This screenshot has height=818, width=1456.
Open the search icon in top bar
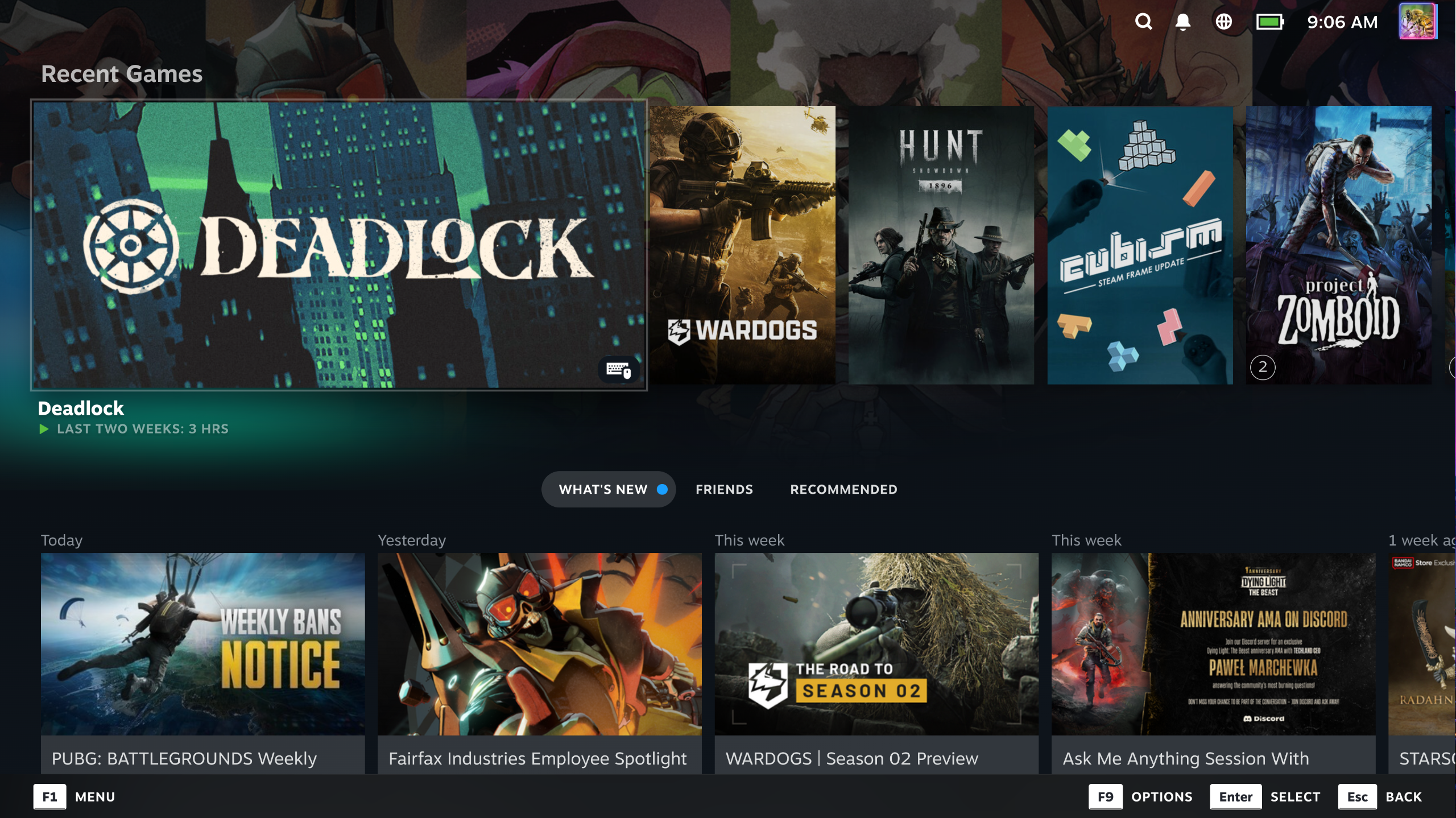click(1143, 22)
